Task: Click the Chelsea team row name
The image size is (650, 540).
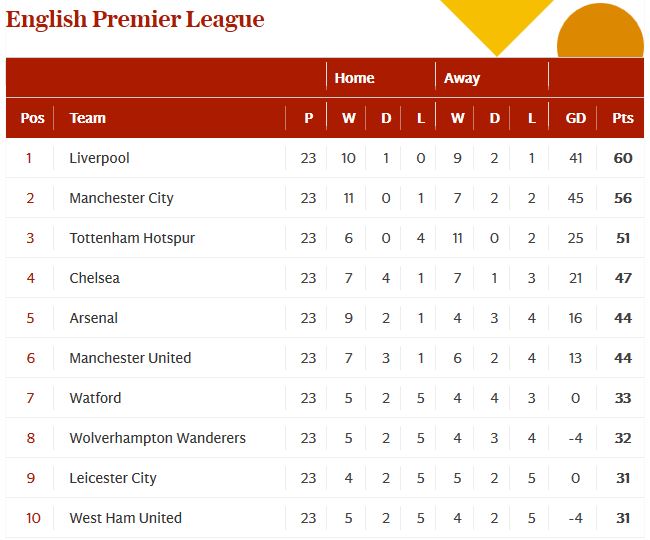Action: (x=94, y=278)
